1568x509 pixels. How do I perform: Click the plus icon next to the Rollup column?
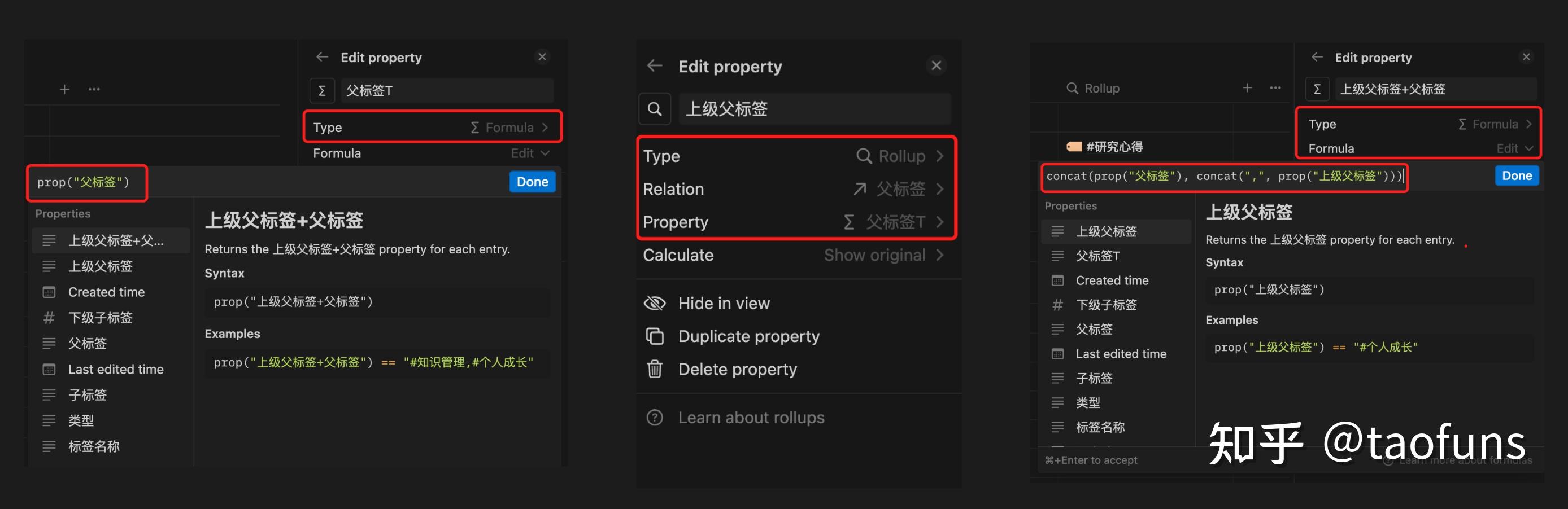tap(1247, 88)
